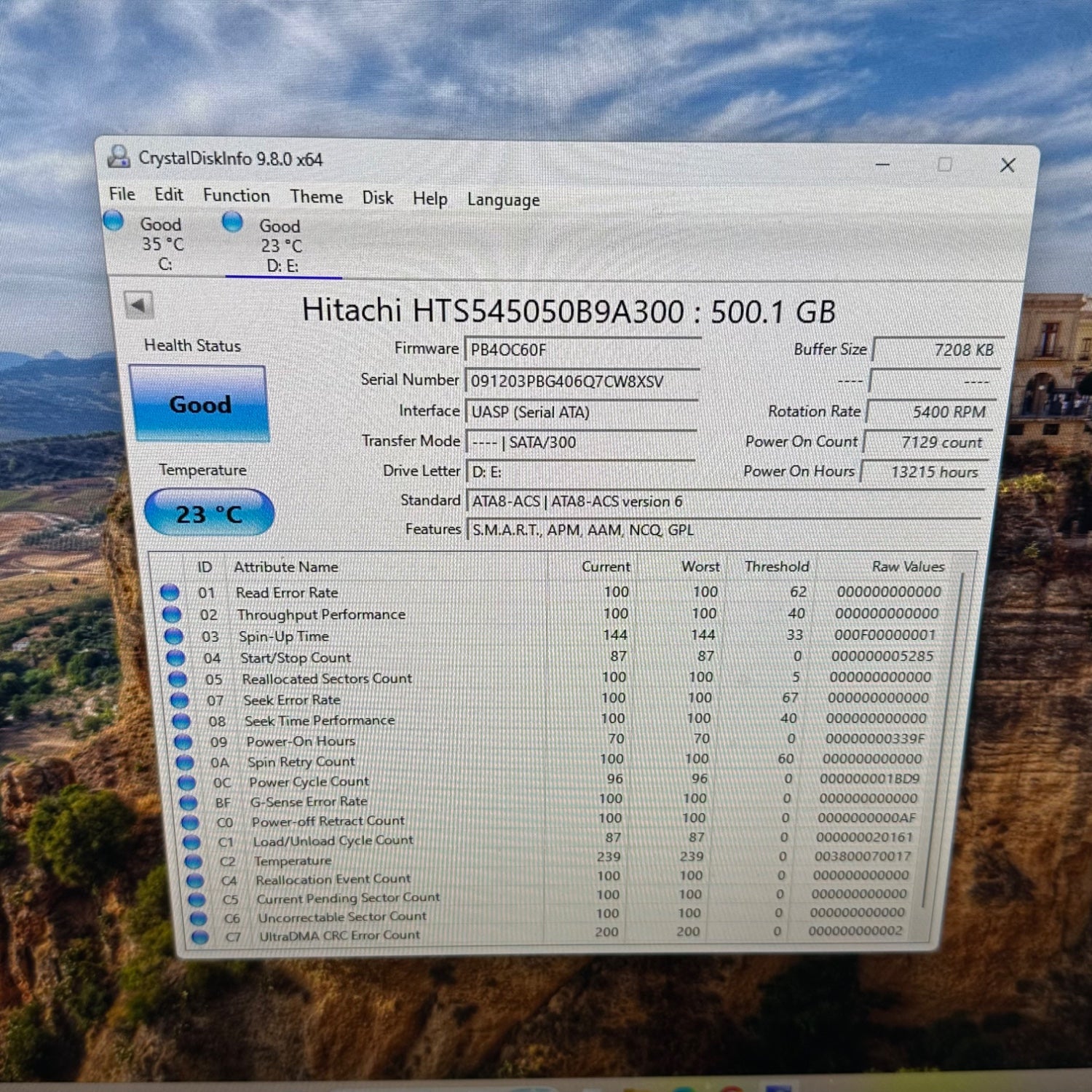Select the Spin-Up Time attribute text

283,636
